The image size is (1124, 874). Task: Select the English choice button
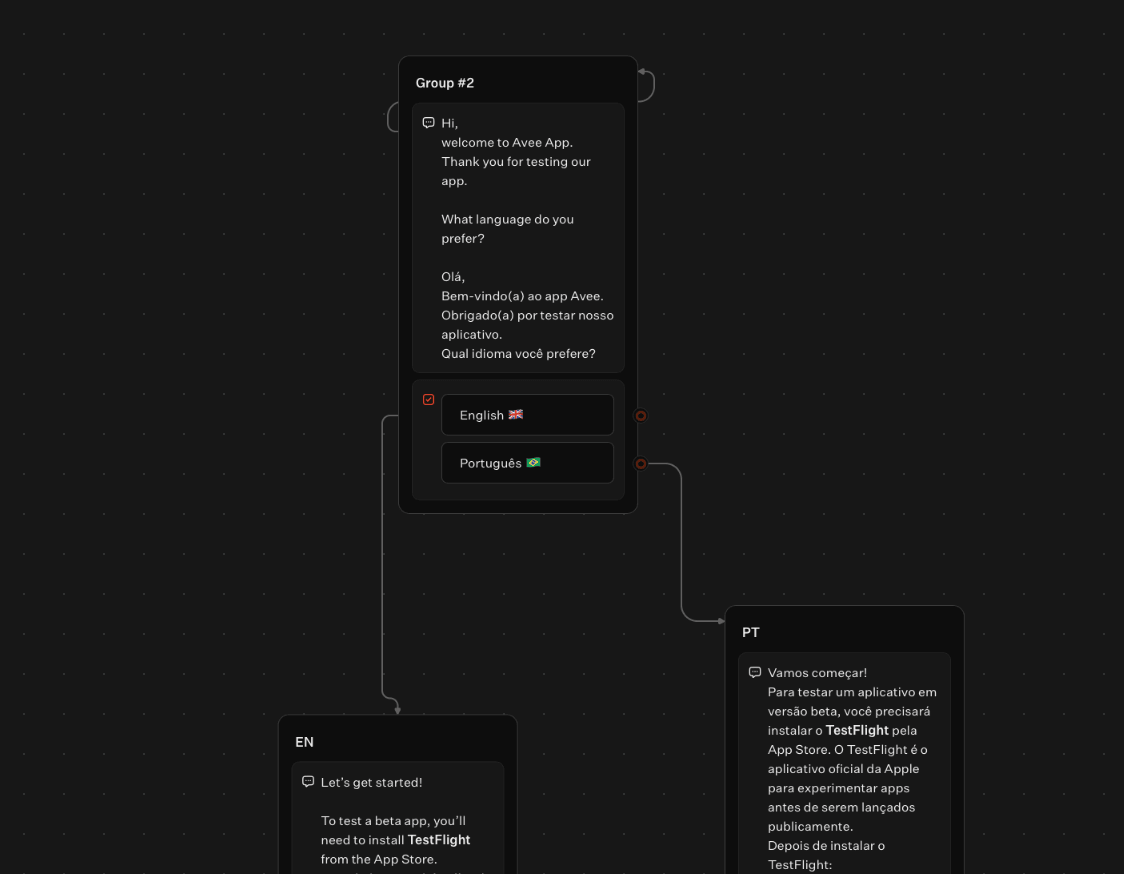click(528, 415)
